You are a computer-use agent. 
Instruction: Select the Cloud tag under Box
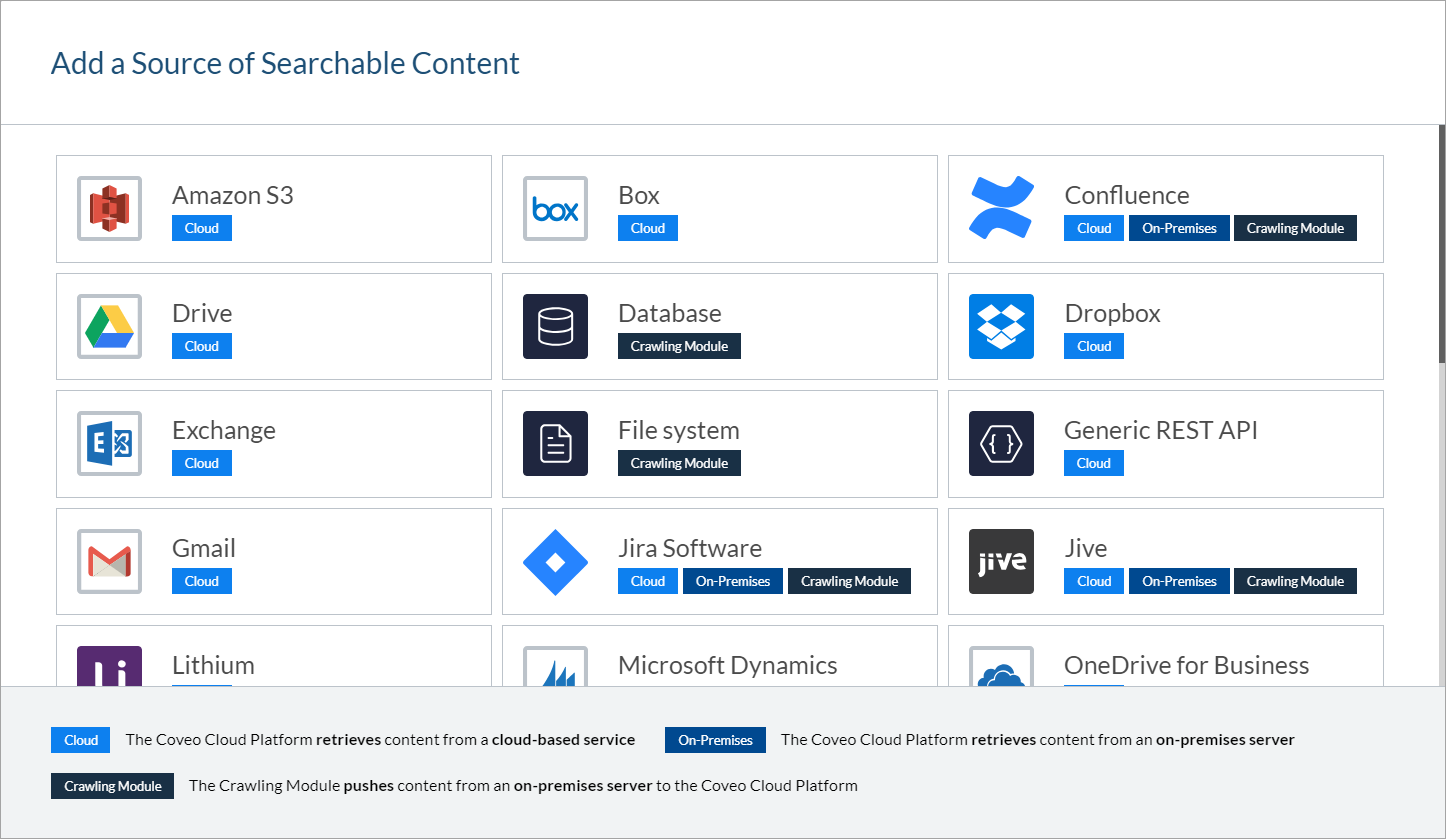(648, 228)
